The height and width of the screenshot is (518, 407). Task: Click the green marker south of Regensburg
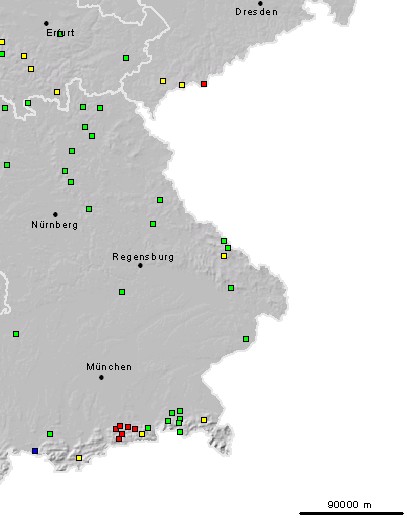(122, 292)
